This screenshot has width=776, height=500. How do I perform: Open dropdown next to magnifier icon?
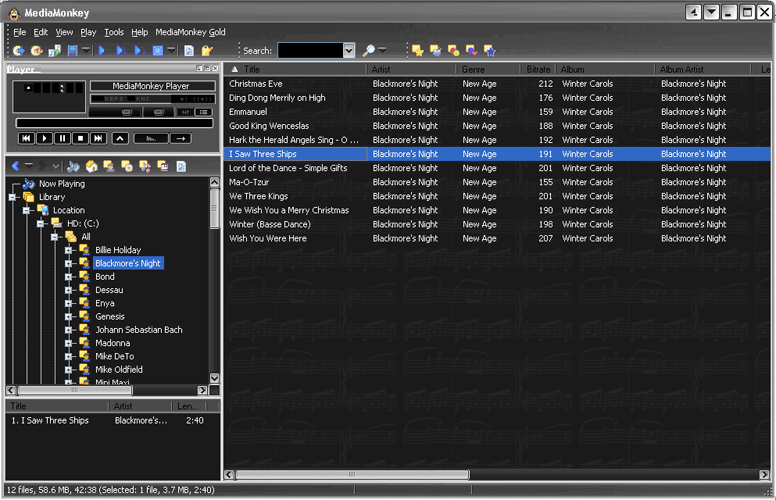[382, 50]
